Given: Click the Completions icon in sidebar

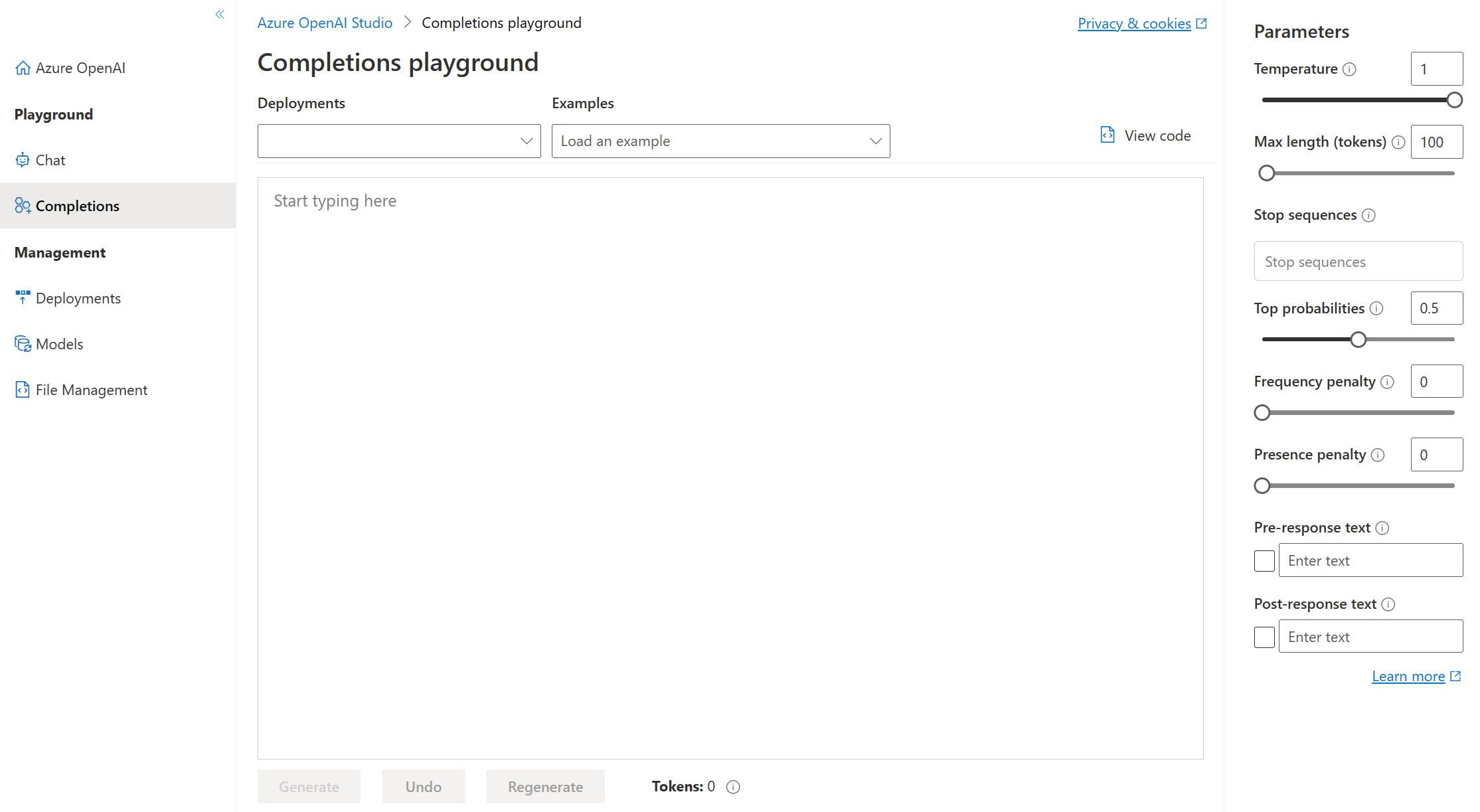Looking at the screenshot, I should click(22, 205).
